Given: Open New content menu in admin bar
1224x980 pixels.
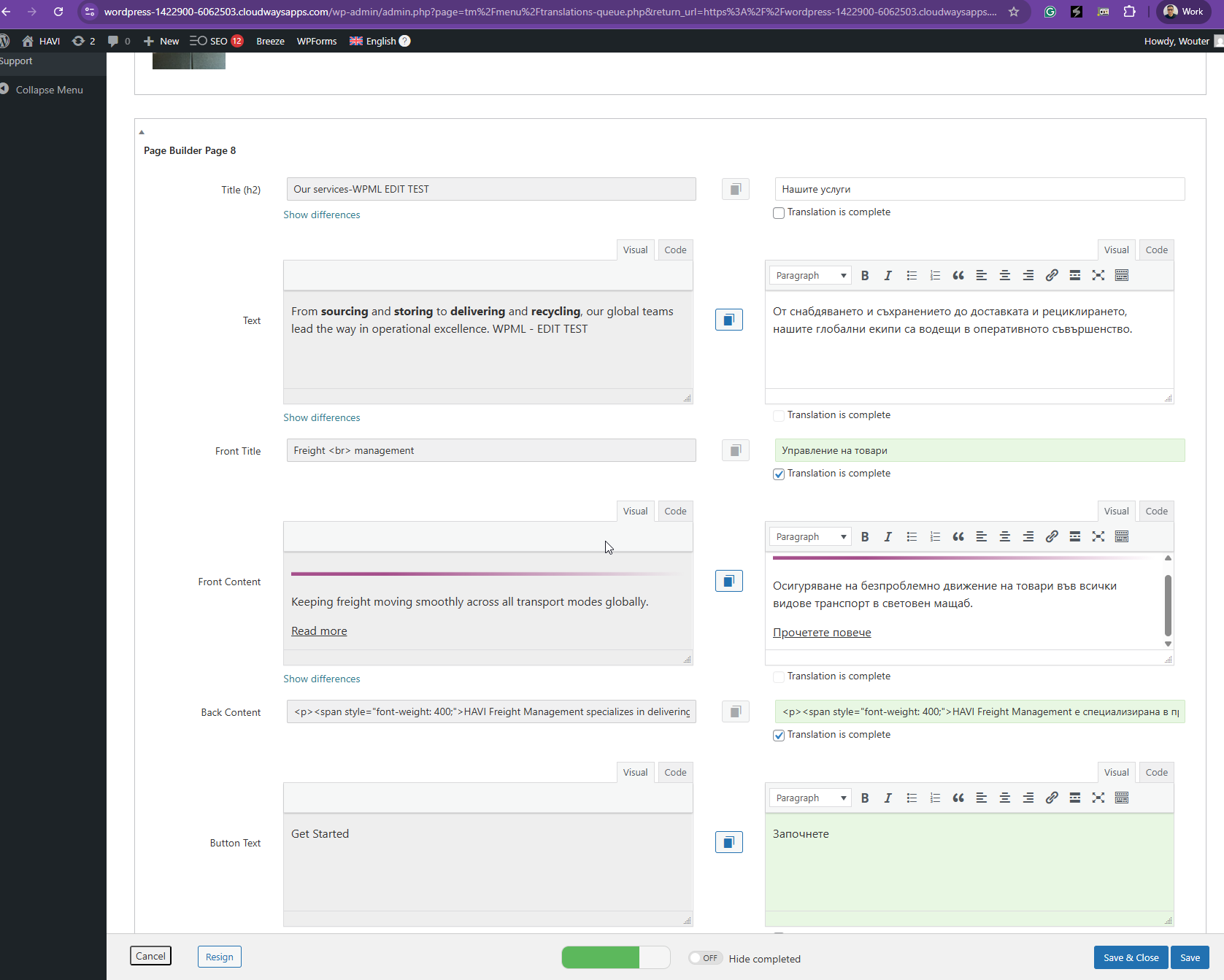Looking at the screenshot, I should click(x=161, y=41).
